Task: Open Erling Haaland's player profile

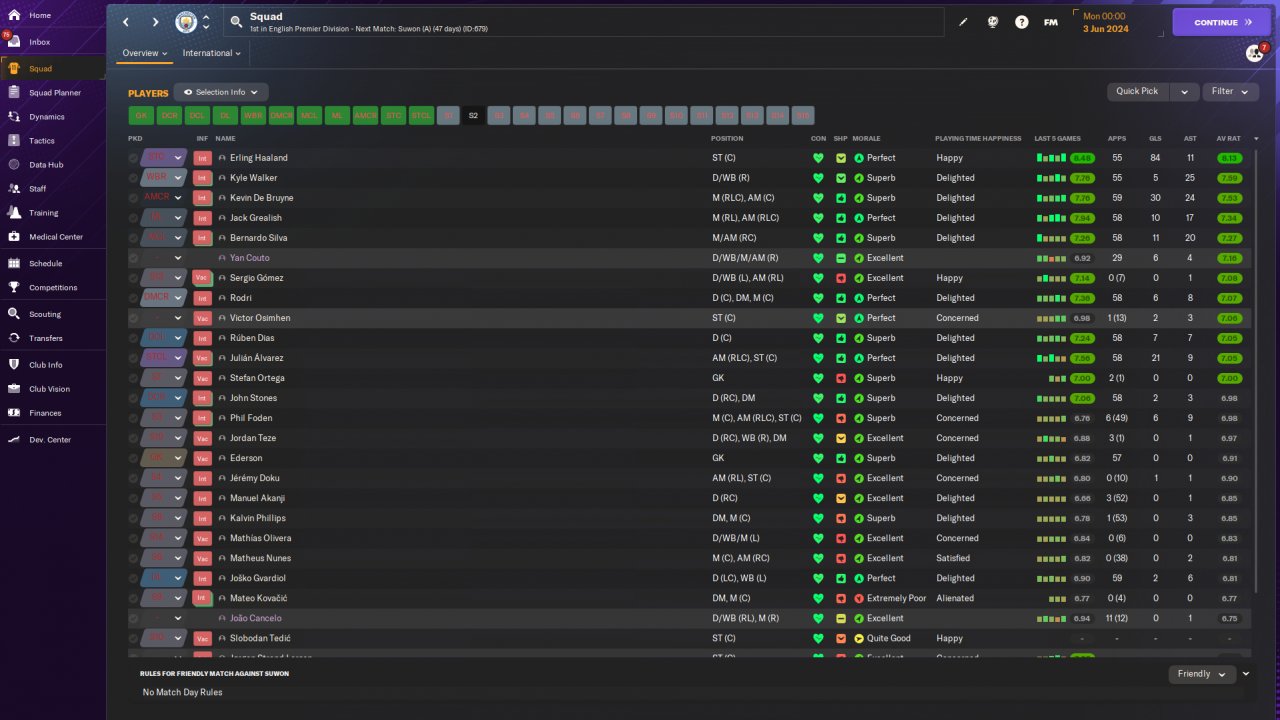Action: click(x=258, y=158)
